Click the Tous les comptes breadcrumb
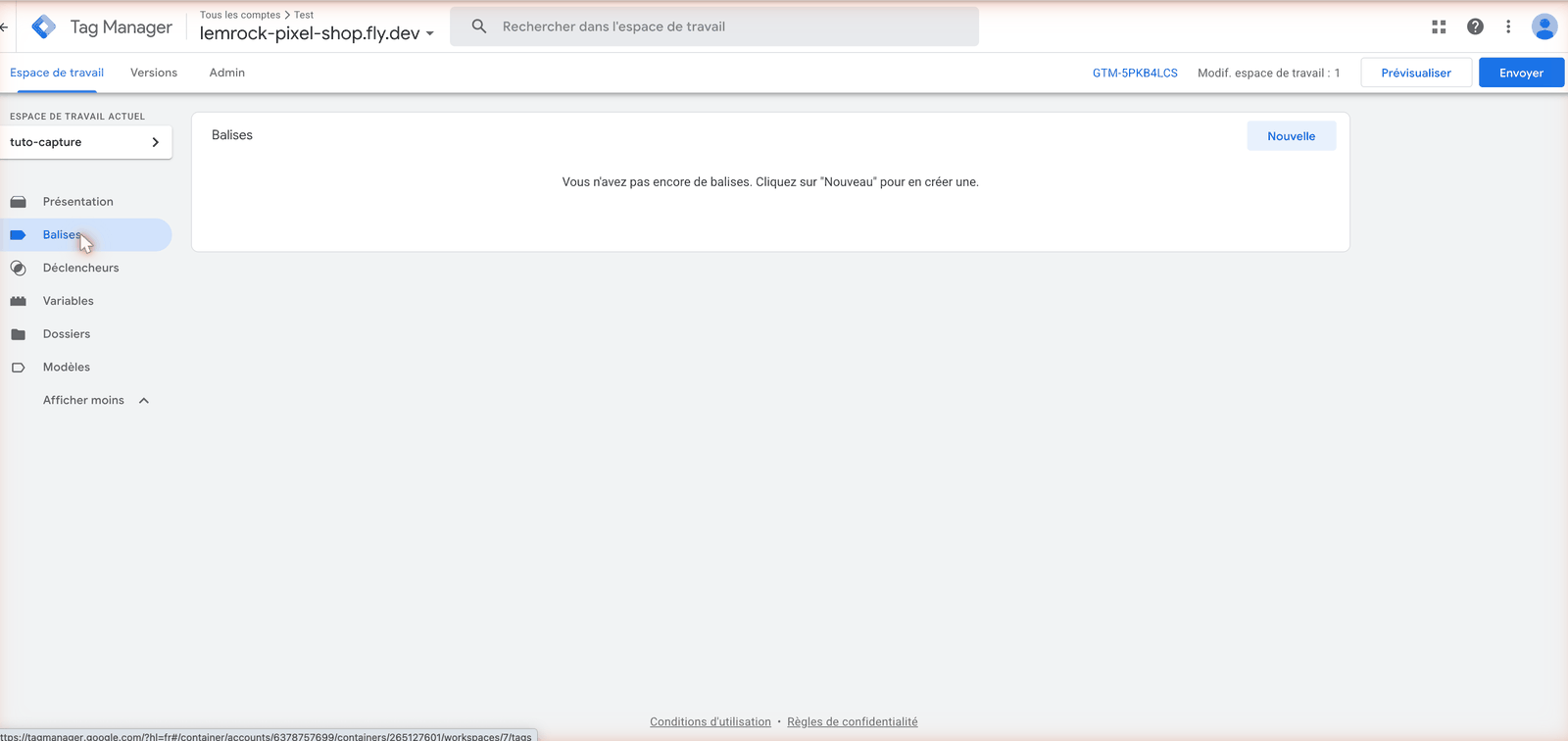The width and height of the screenshot is (1568, 741). (240, 15)
